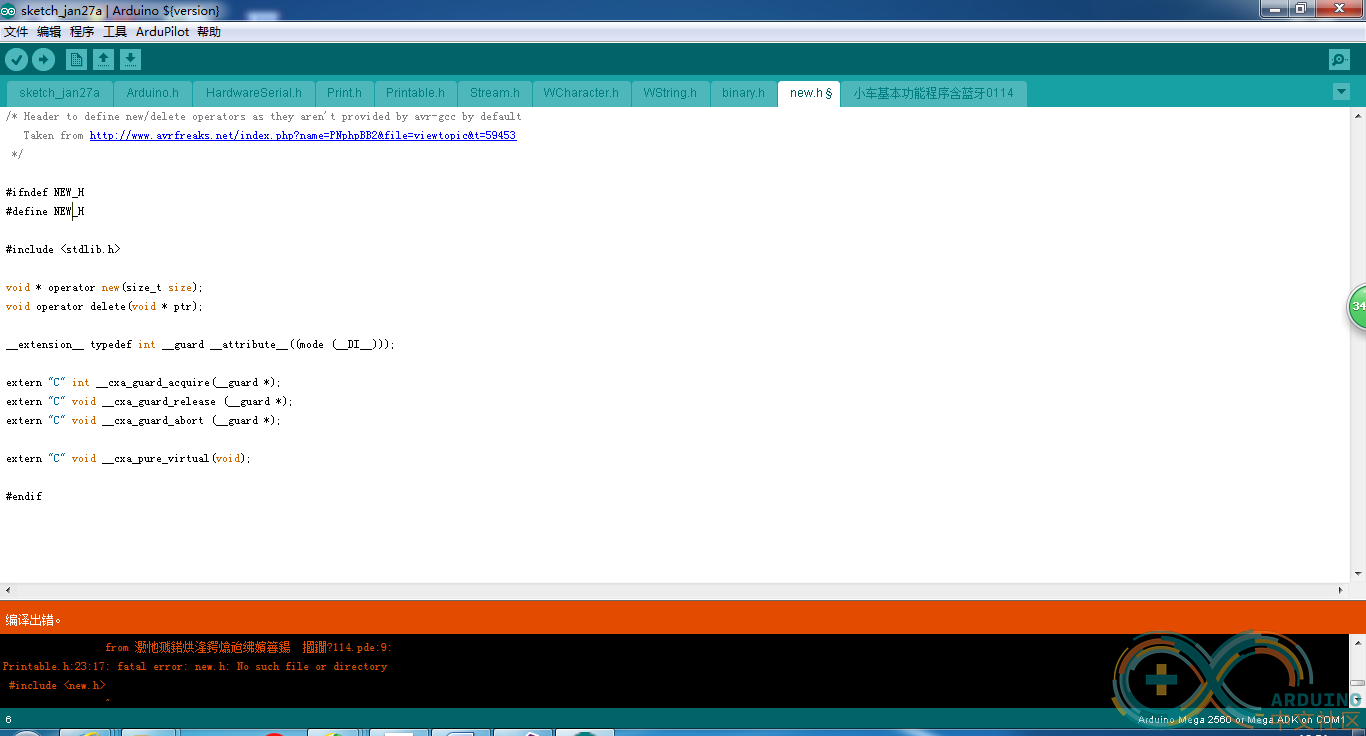Viewport: 1366px width, 736px height.
Task: Click the '__cxa_pure_virtual' line
Action: coord(128,458)
